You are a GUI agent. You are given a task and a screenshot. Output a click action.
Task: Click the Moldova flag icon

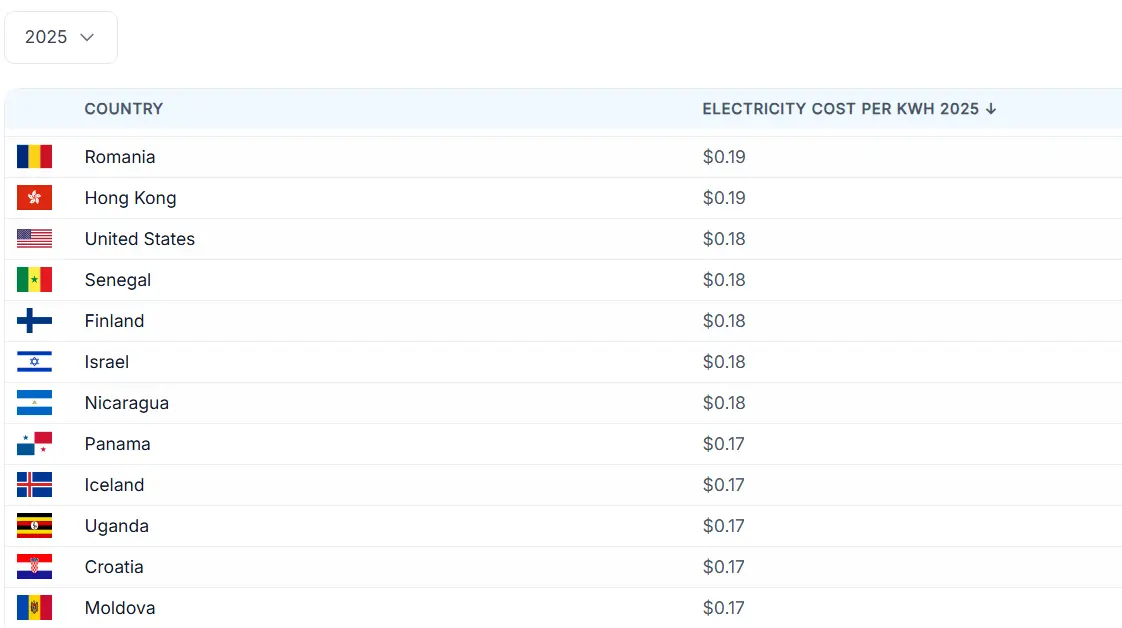pos(34,608)
